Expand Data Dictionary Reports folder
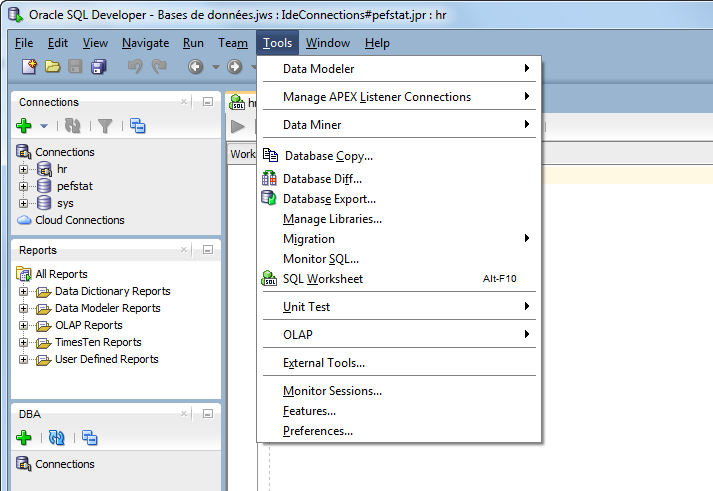 coord(23,291)
